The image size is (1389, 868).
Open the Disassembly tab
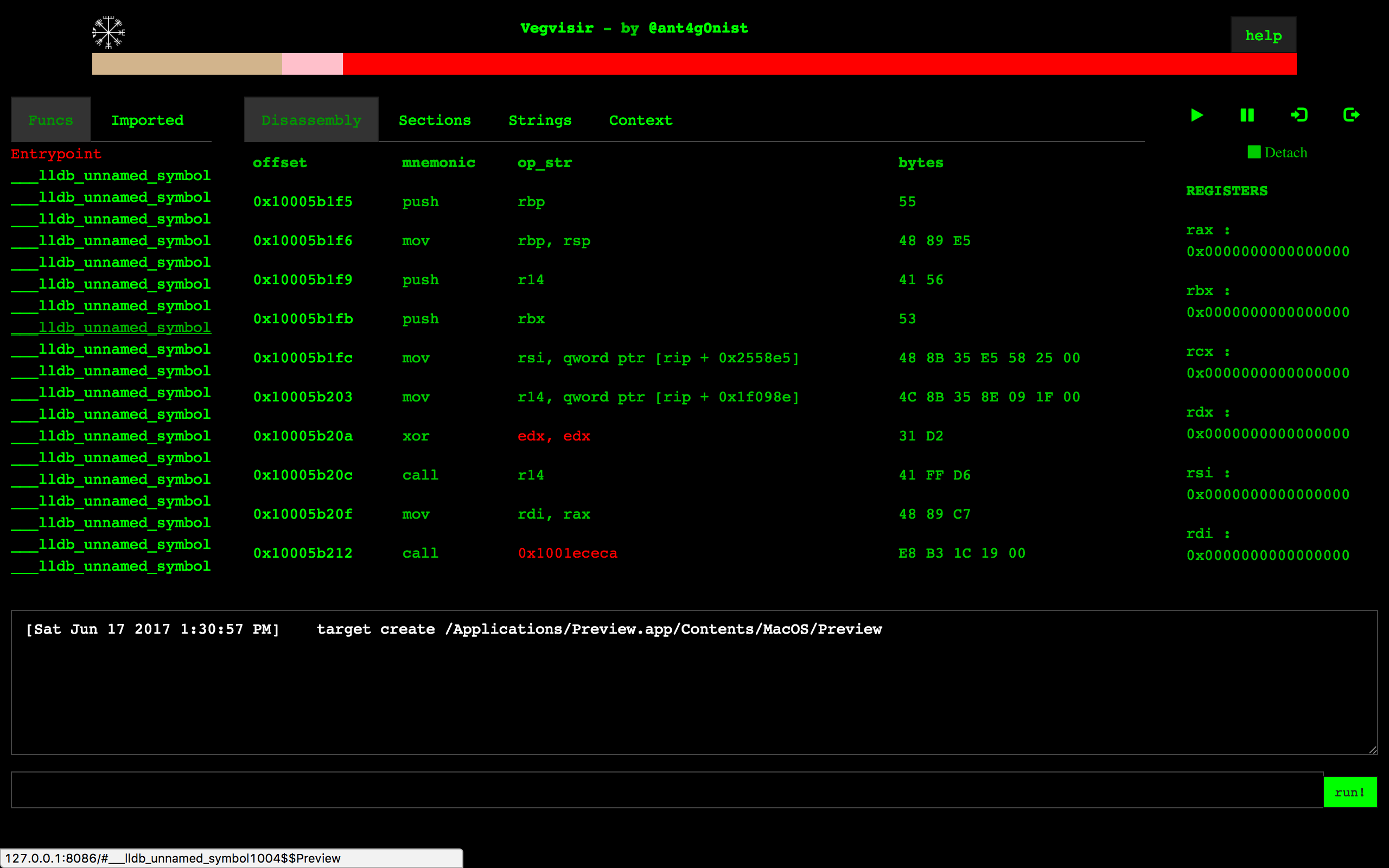tap(311, 119)
